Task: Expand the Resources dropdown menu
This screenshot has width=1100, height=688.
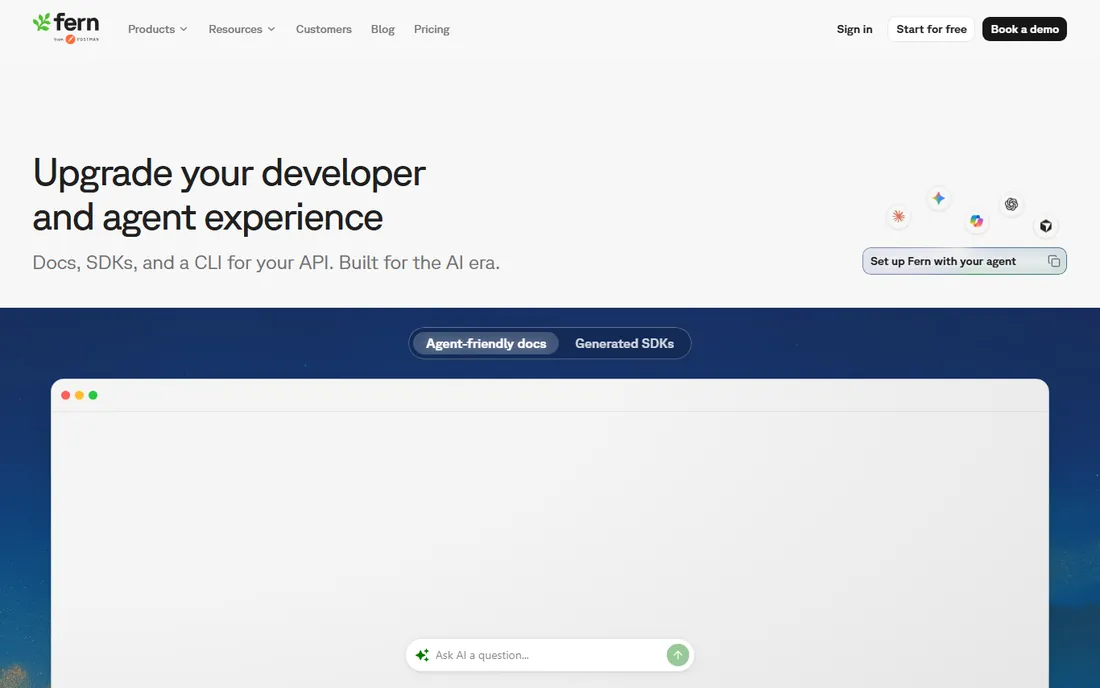Action: [242, 29]
